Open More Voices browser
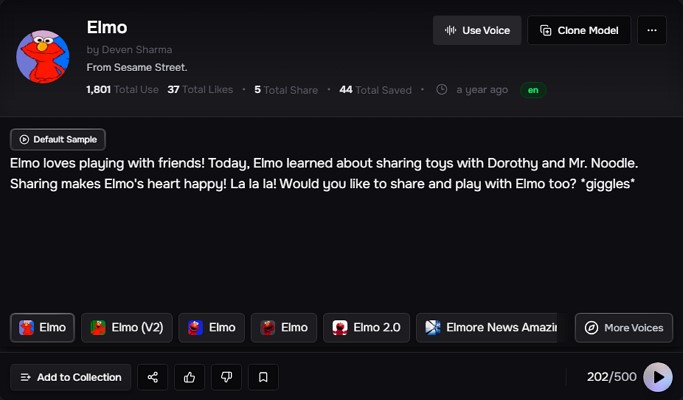This screenshot has height=400, width=683. (x=623, y=328)
